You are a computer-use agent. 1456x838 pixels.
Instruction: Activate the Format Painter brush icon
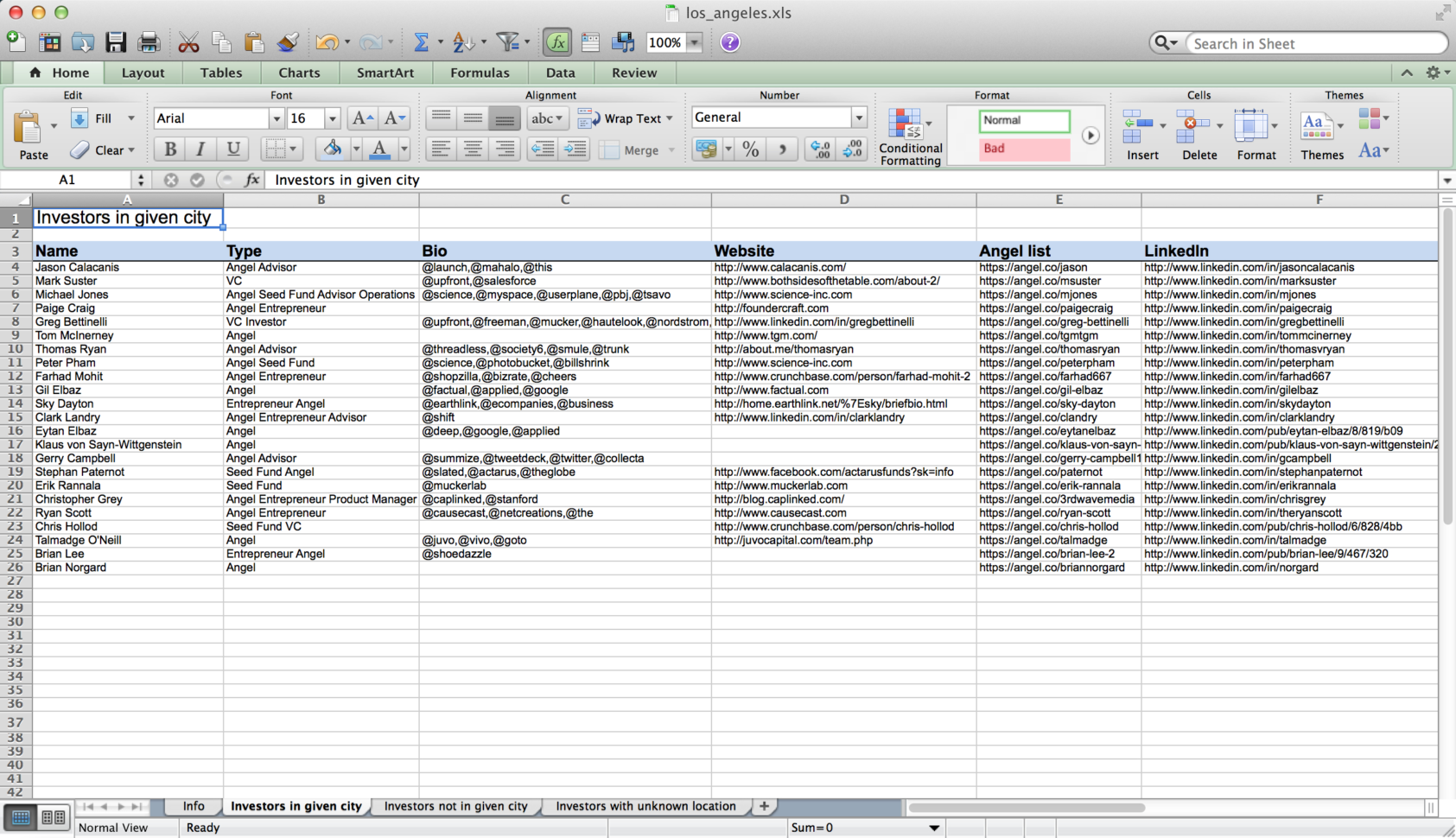coord(287,41)
